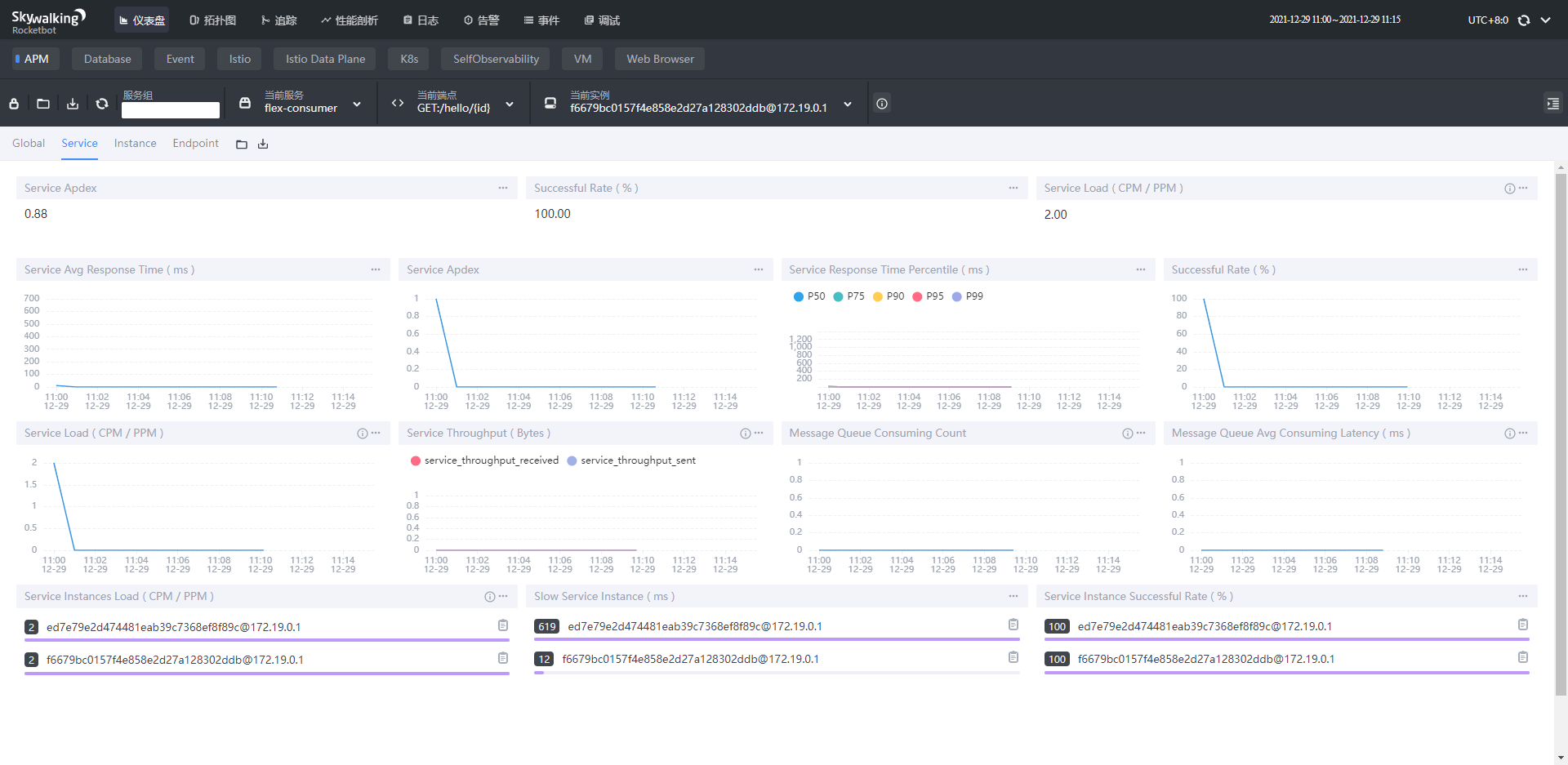The height and width of the screenshot is (765, 1568).
Task: Click the info icon on the Service Instances Load panel
Action: [490, 597]
